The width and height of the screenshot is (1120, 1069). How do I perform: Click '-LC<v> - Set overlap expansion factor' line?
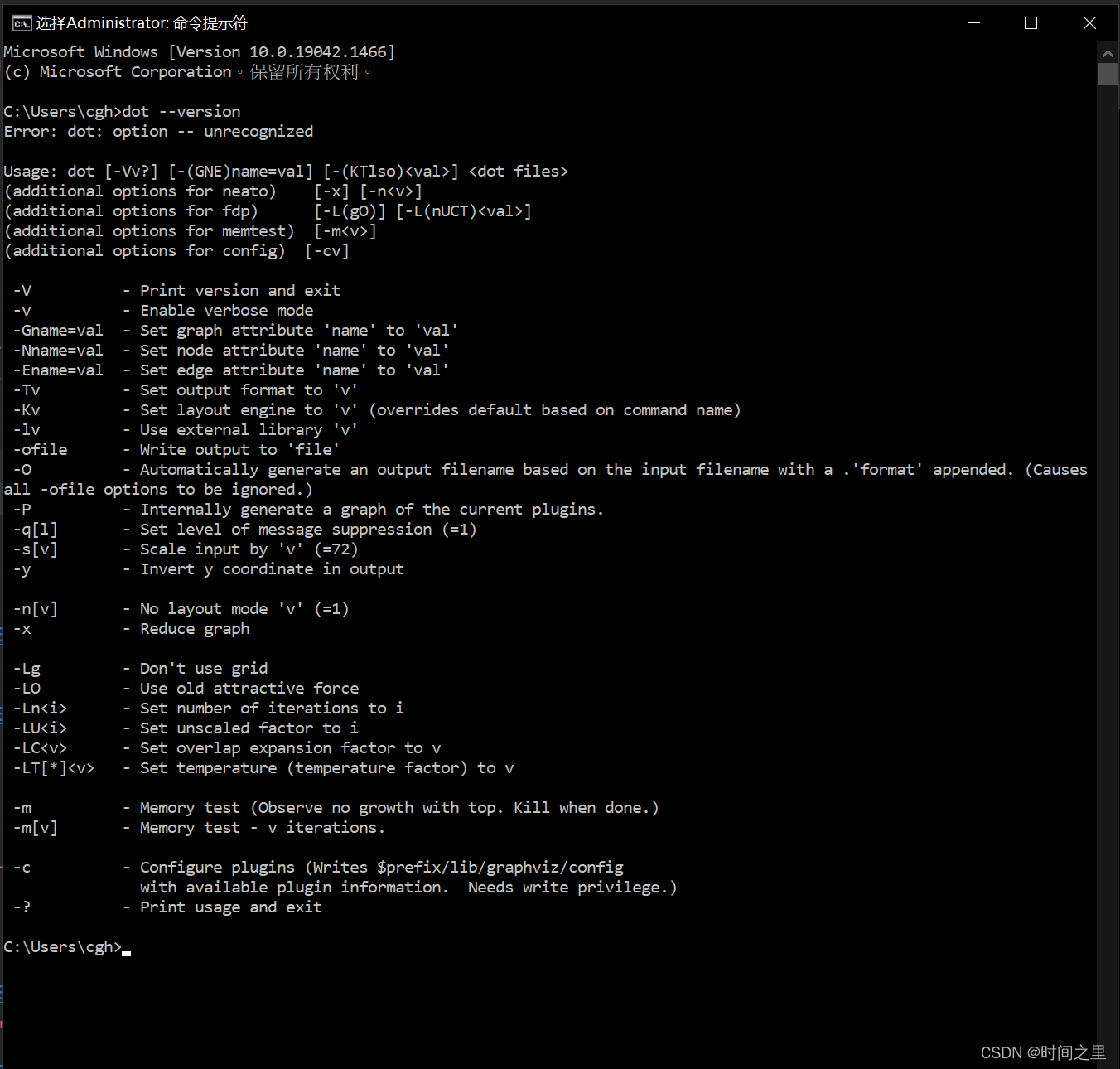(227, 748)
